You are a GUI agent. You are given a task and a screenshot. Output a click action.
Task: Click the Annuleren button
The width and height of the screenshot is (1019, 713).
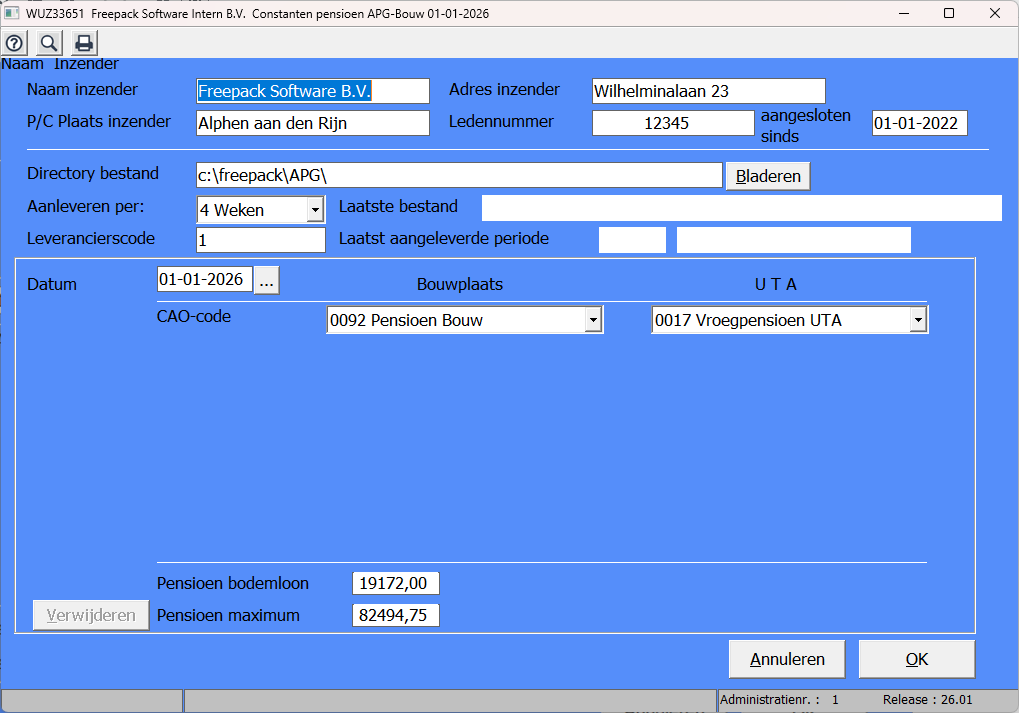coord(788,659)
